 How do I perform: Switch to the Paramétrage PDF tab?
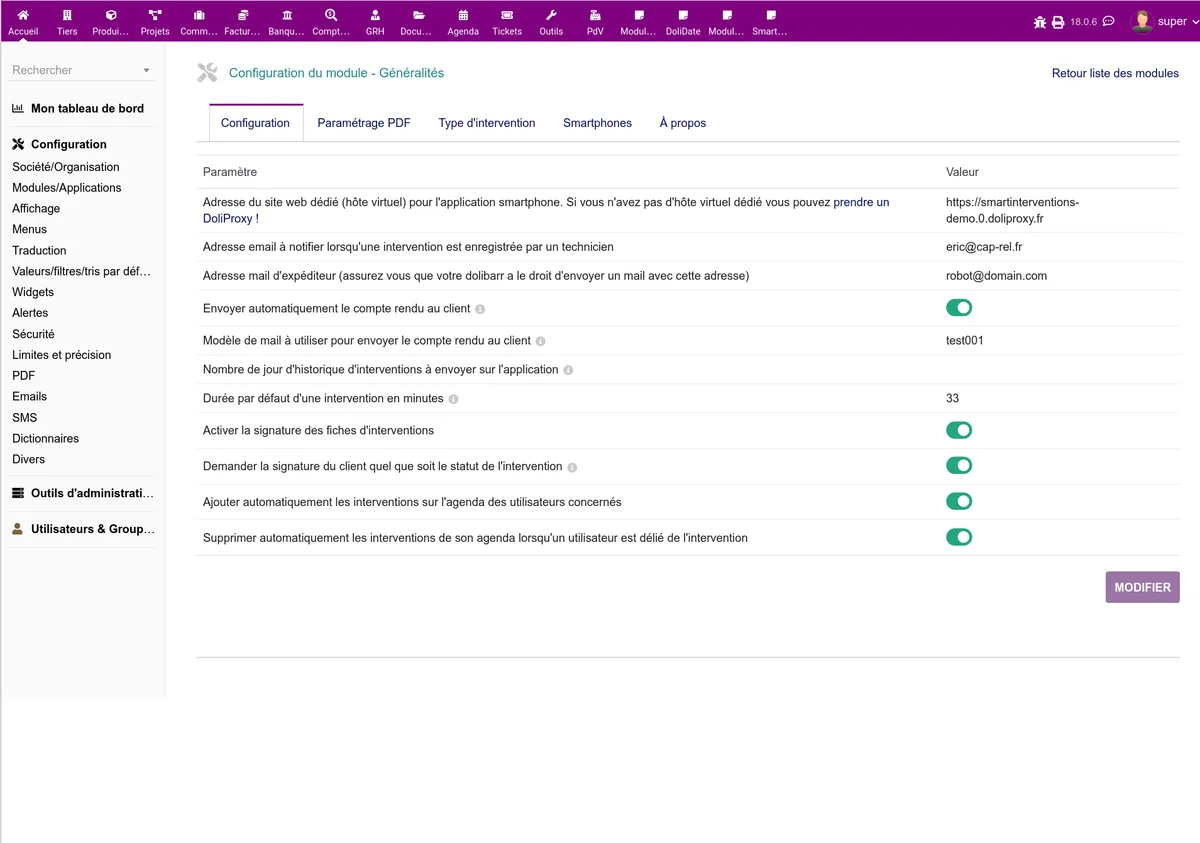coord(364,123)
